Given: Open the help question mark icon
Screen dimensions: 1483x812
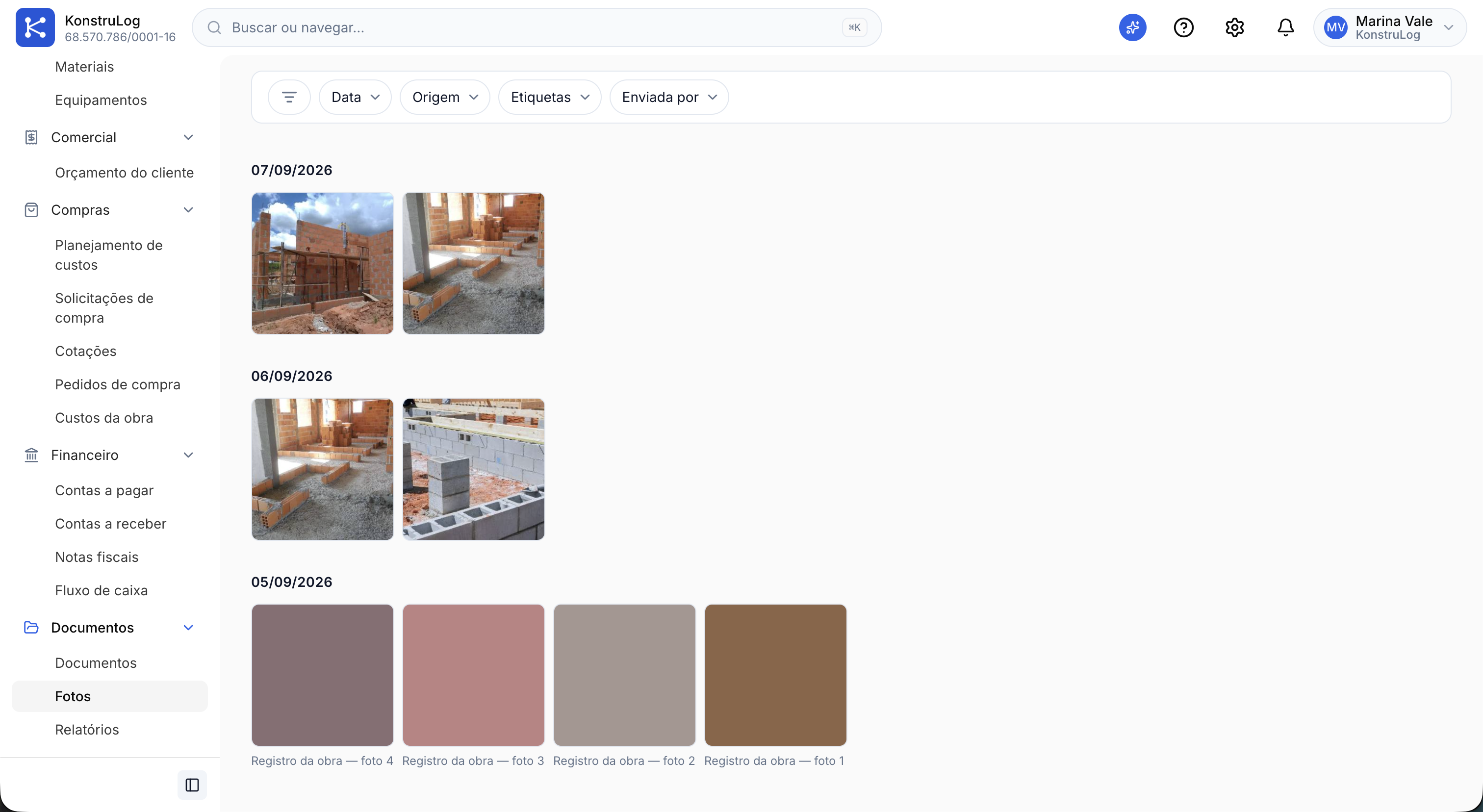Looking at the screenshot, I should pyautogui.click(x=1184, y=27).
